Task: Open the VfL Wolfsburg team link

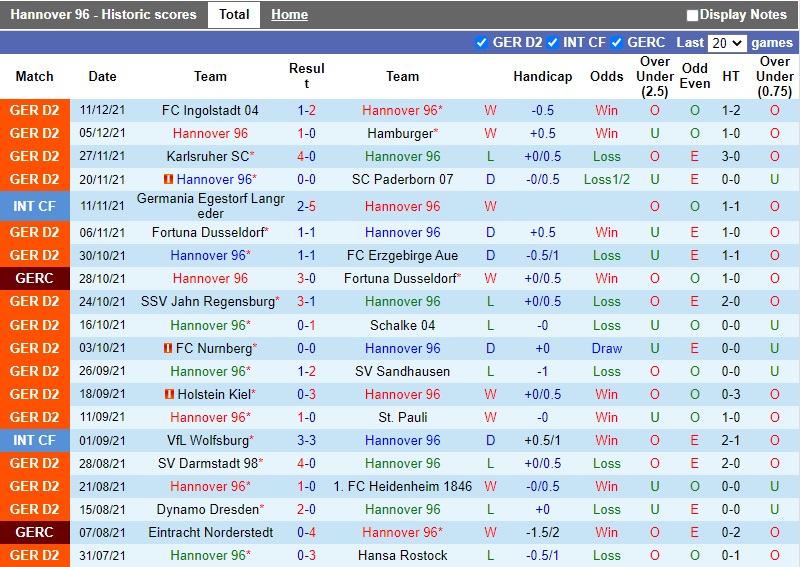Action: (x=210, y=440)
